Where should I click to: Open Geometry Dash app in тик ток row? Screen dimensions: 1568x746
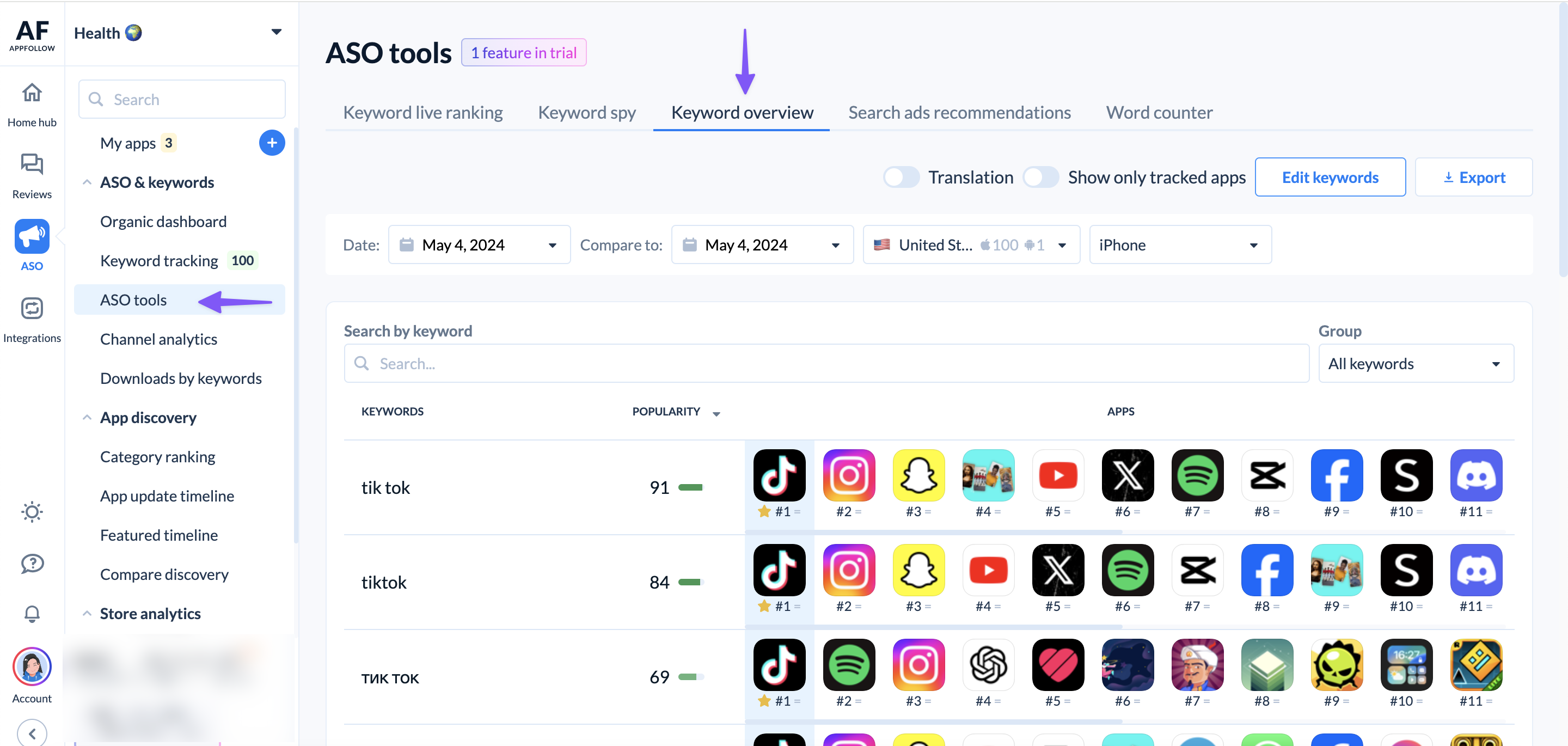1476,664
